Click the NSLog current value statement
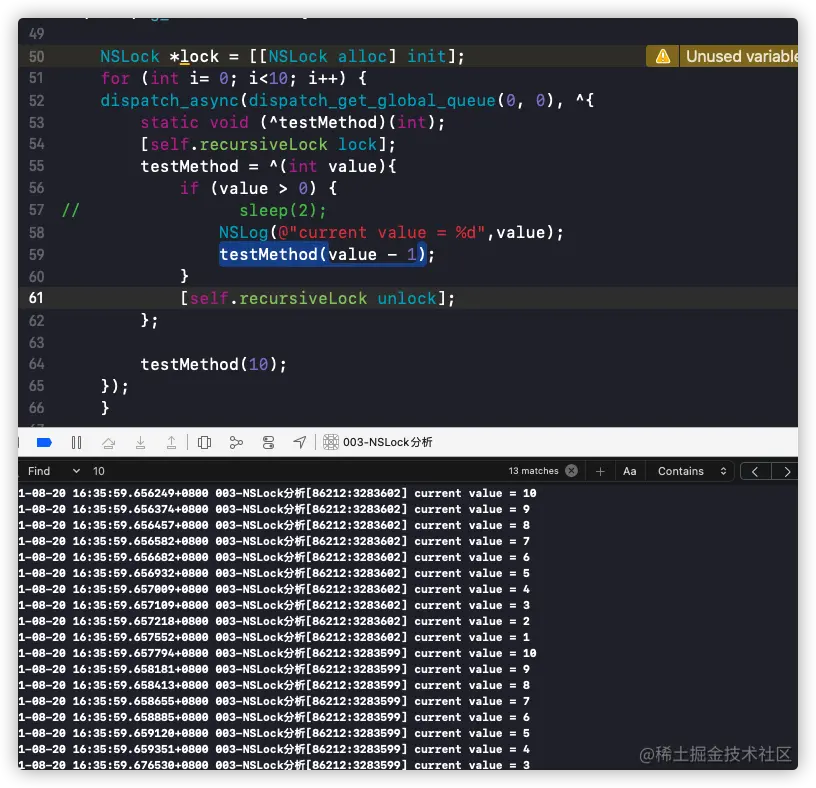Screen dimensions: 816x788 pos(391,232)
